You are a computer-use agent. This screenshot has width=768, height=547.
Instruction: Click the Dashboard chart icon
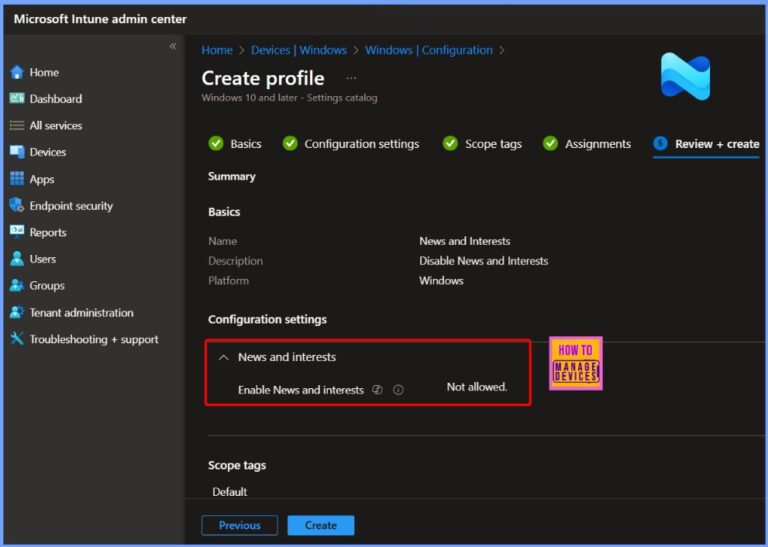point(17,98)
